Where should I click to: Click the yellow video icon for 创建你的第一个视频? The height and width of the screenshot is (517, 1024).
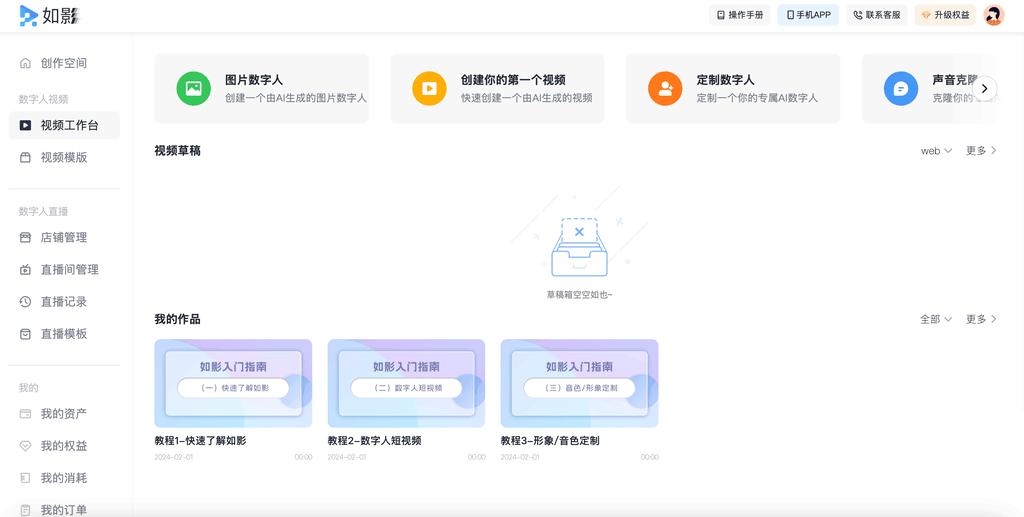tap(429, 88)
